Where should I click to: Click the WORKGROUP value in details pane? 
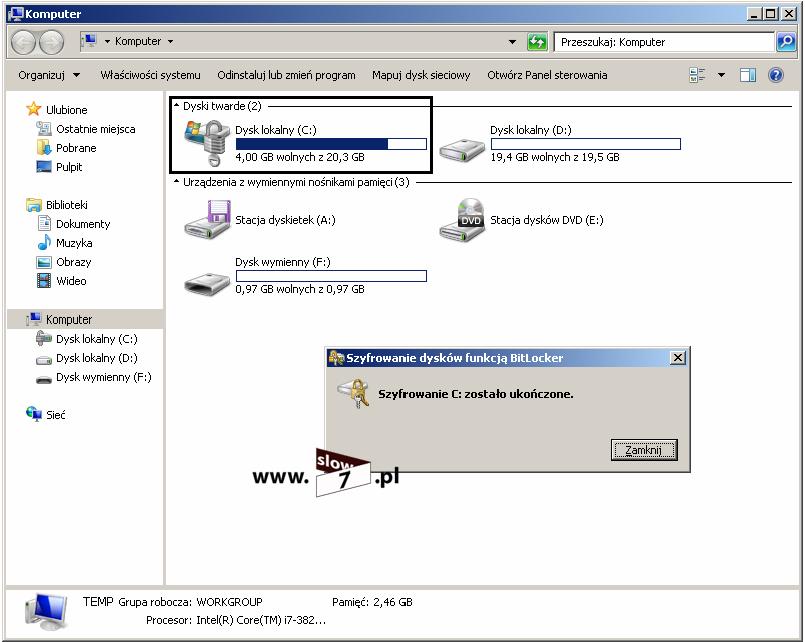tap(229, 602)
